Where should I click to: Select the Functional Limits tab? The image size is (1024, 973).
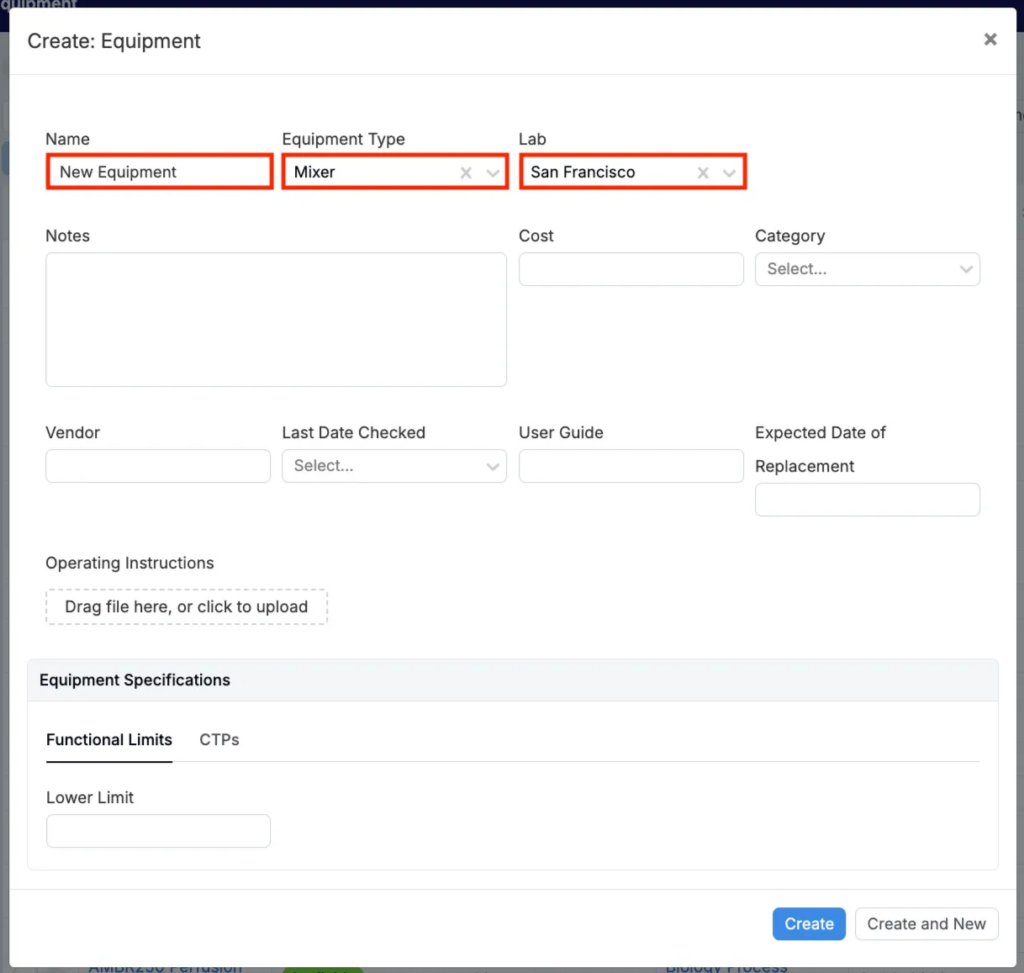[109, 740]
